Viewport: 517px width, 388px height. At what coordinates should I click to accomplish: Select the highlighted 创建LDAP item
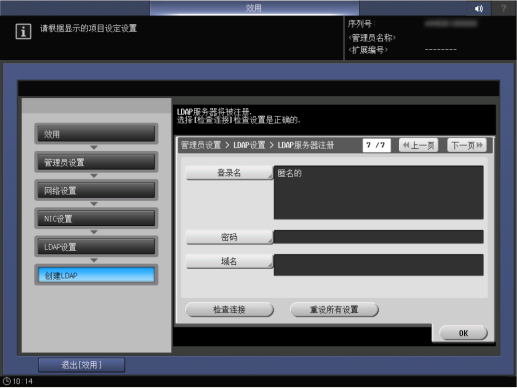96,275
